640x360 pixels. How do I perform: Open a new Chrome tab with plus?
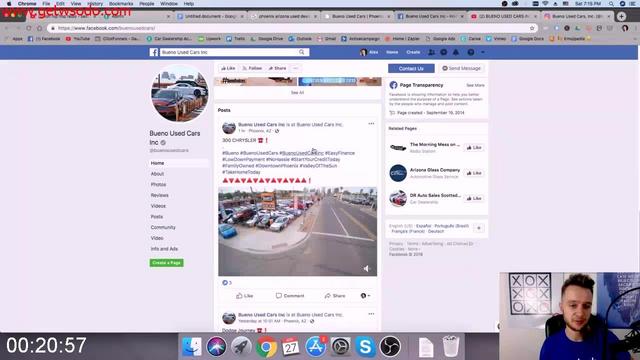[x=622, y=16]
